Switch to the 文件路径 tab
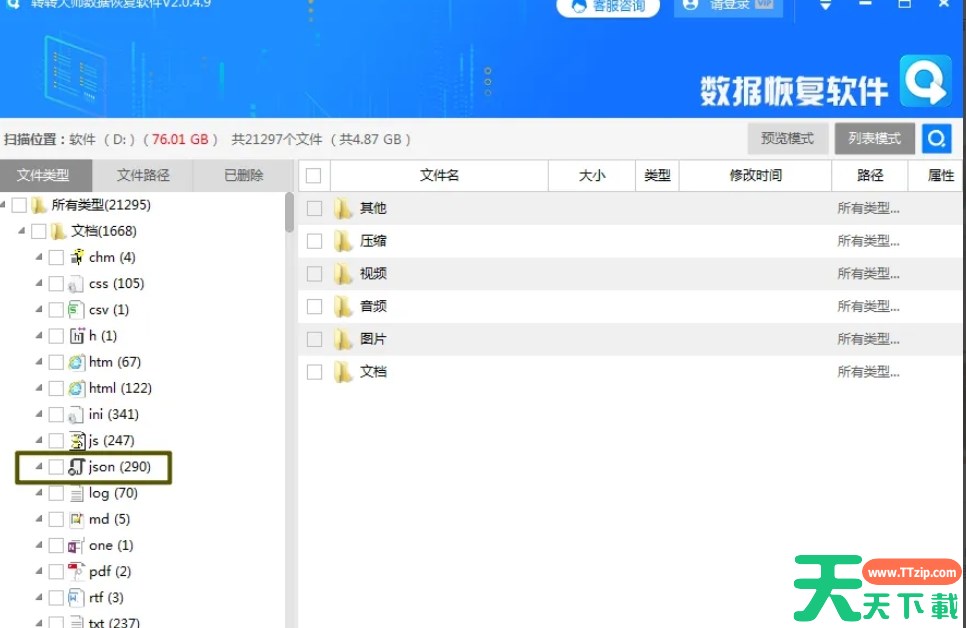Viewport: 966px width, 628px height. coord(143,175)
